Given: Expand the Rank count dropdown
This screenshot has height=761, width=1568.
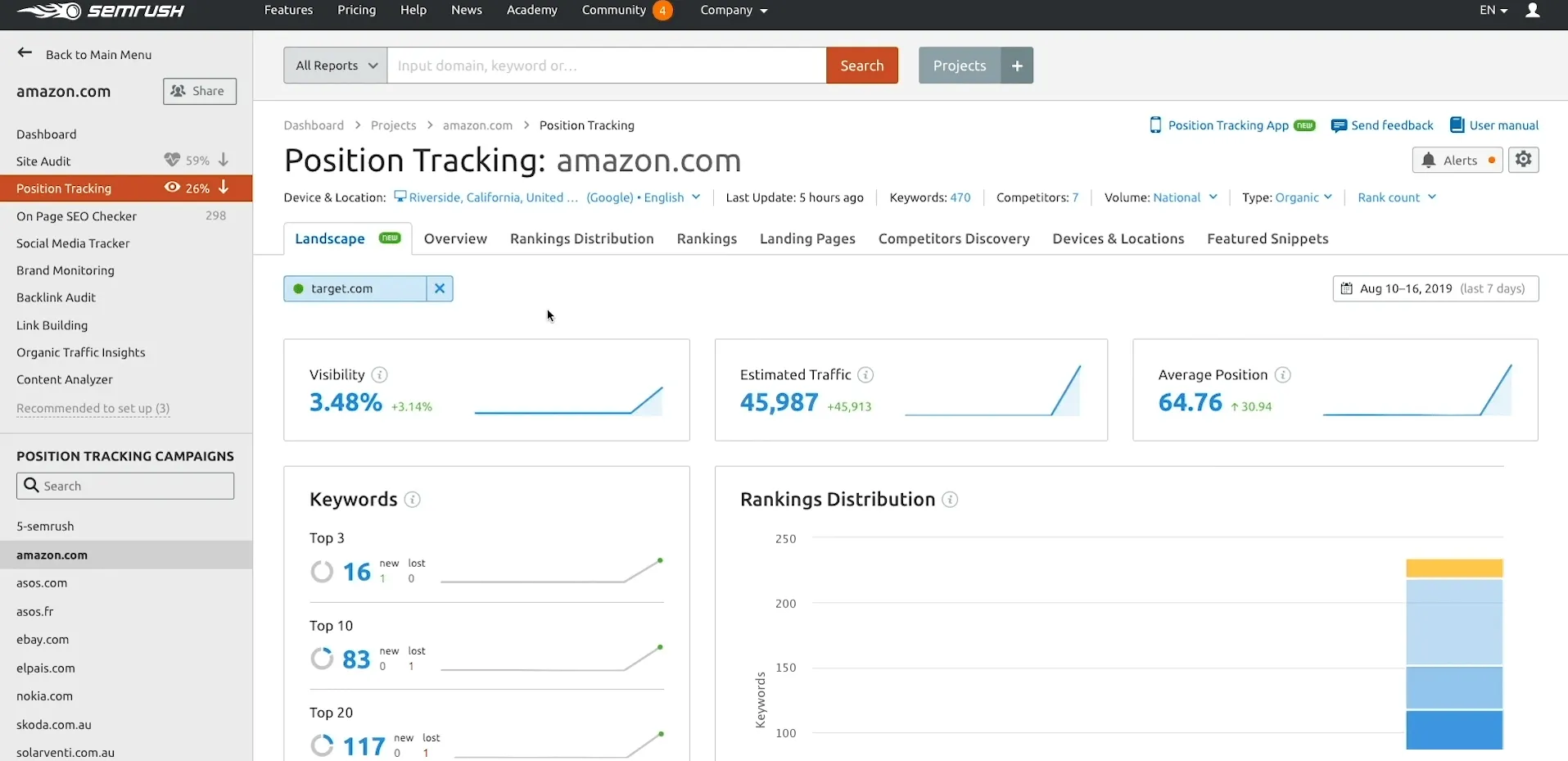Looking at the screenshot, I should (1396, 197).
